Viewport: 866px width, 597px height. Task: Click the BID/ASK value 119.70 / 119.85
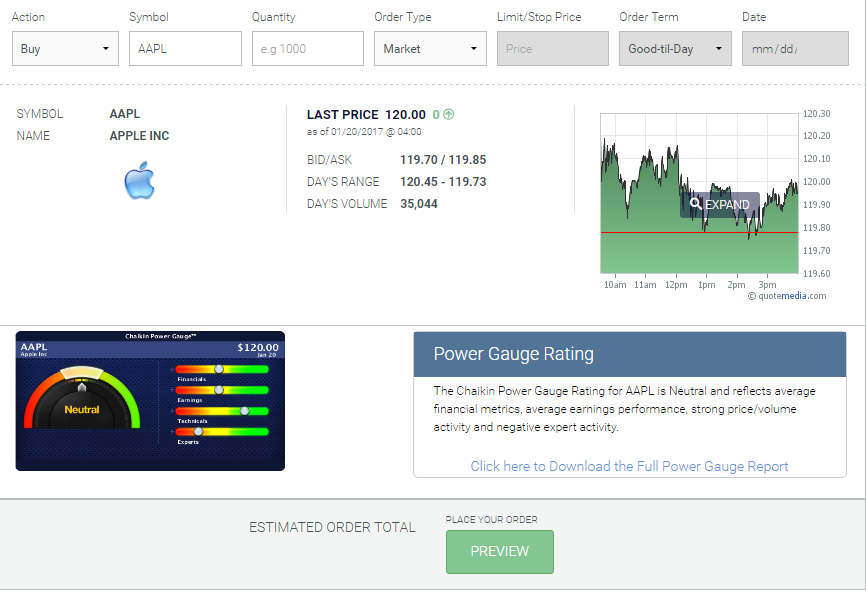(443, 160)
